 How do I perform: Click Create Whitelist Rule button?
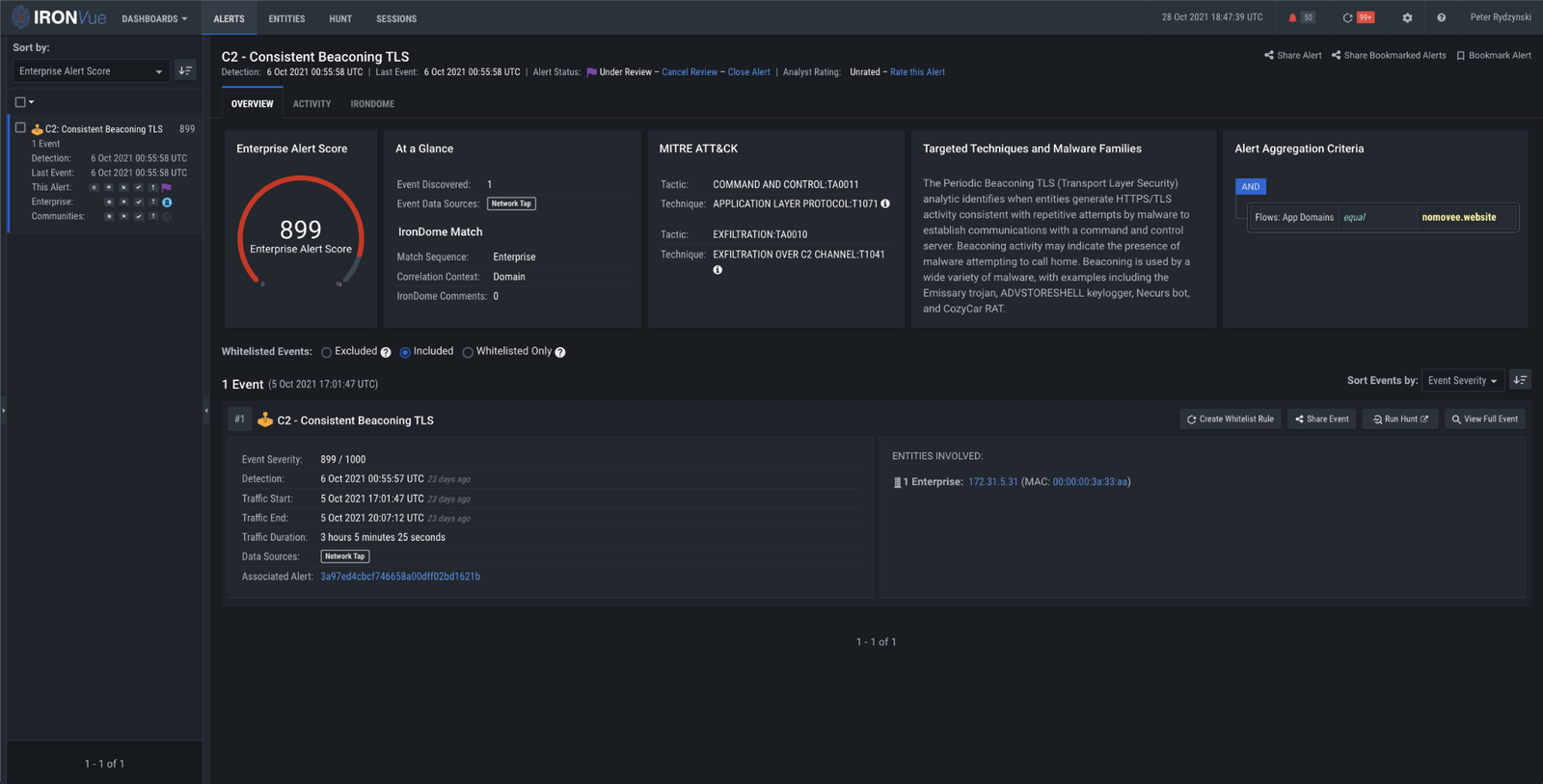pos(1231,419)
